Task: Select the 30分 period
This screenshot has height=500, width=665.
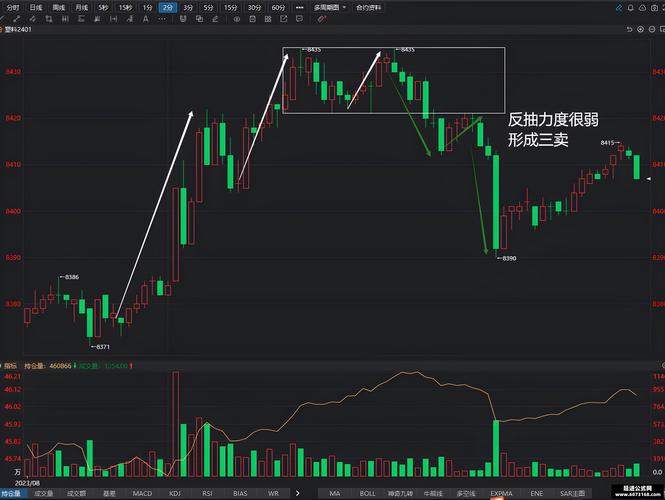Action: point(254,8)
